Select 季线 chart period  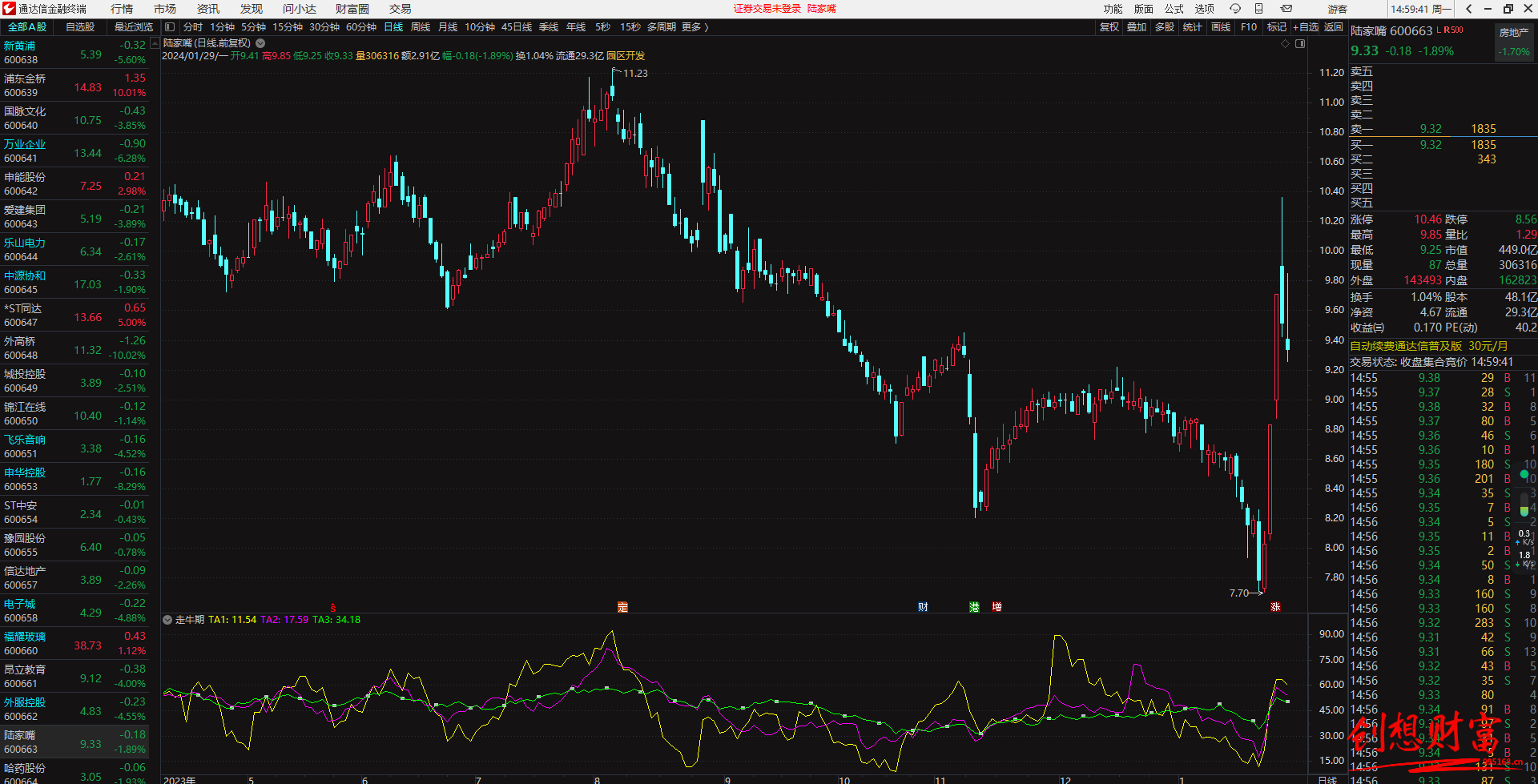pyautogui.click(x=549, y=27)
